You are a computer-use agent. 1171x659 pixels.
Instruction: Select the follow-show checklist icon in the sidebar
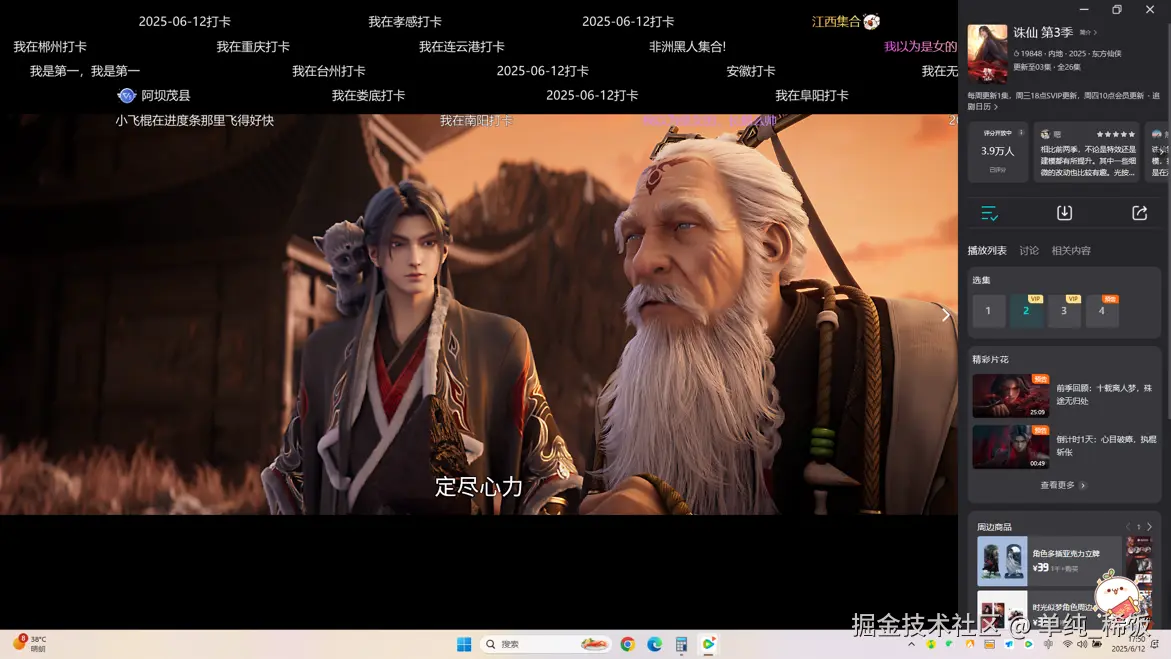pos(990,212)
